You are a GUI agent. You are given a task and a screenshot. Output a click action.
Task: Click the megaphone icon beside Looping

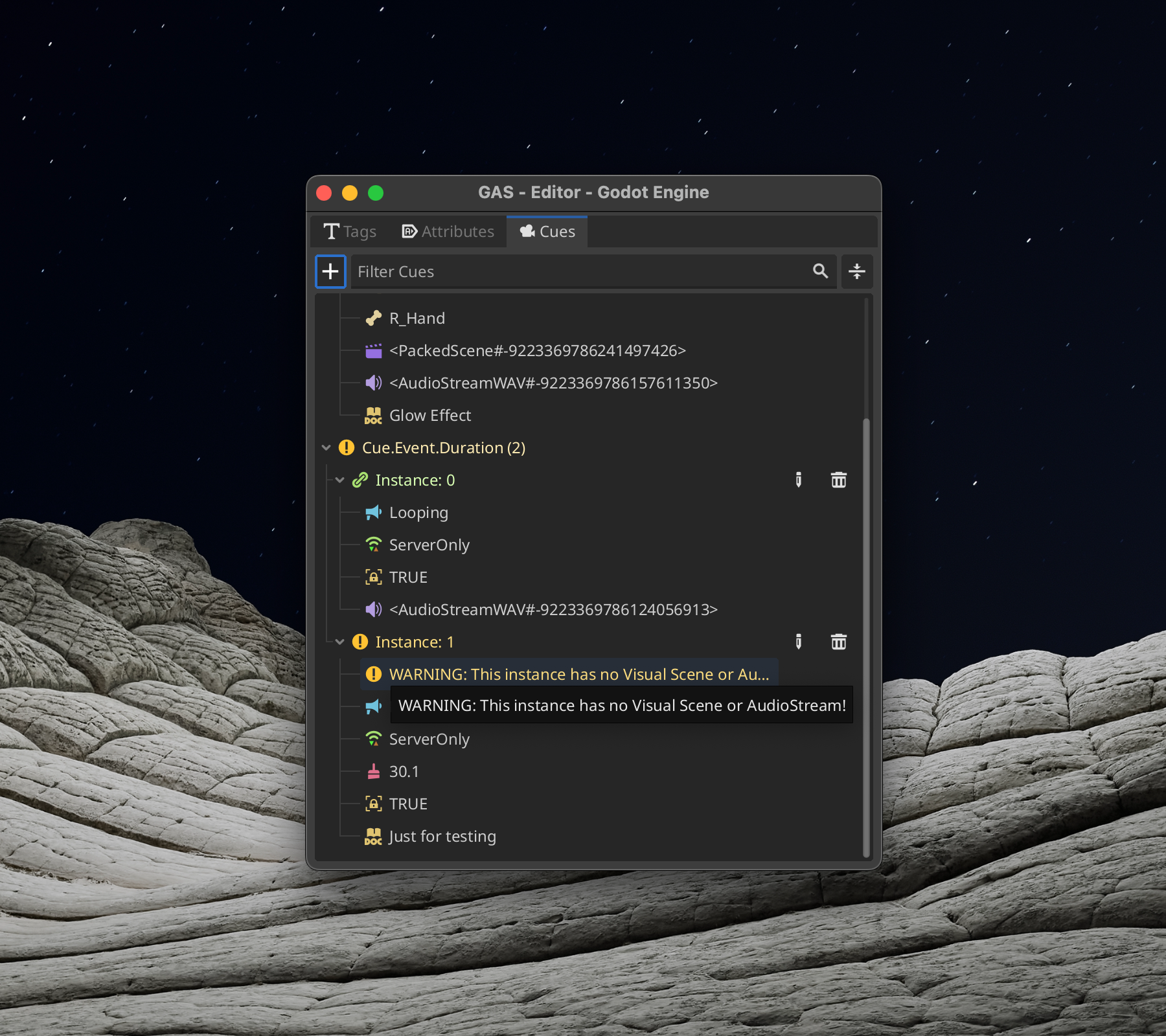pos(374,512)
